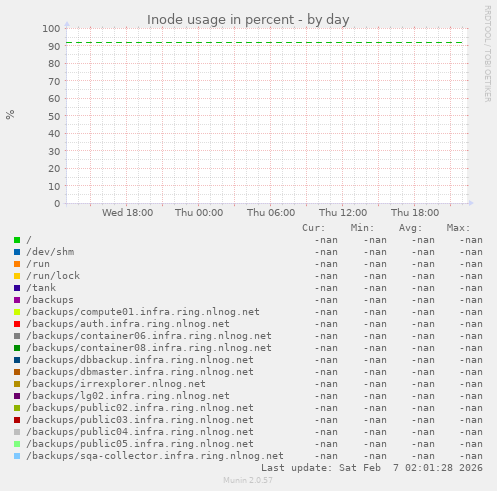
Task: Click the light gray swatch for public04 entry
Action: 17,432
